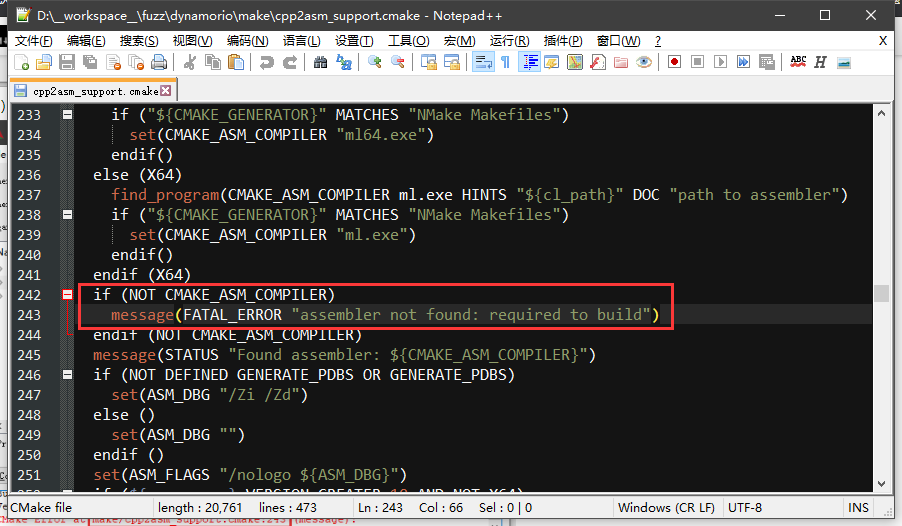Open the 设置(T) menu
This screenshot has width=902, height=526.
[354, 41]
